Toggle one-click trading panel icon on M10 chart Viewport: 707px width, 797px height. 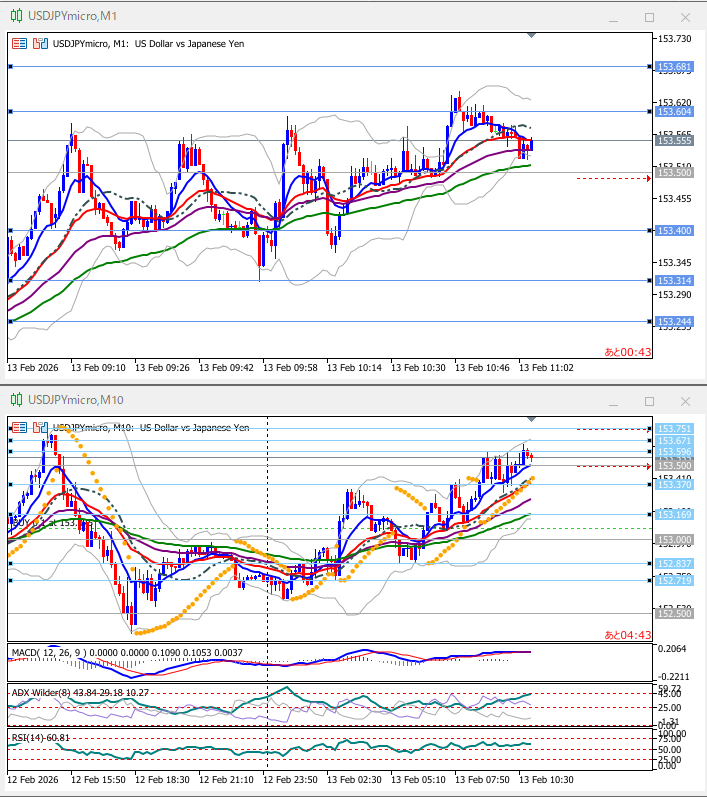[20, 427]
